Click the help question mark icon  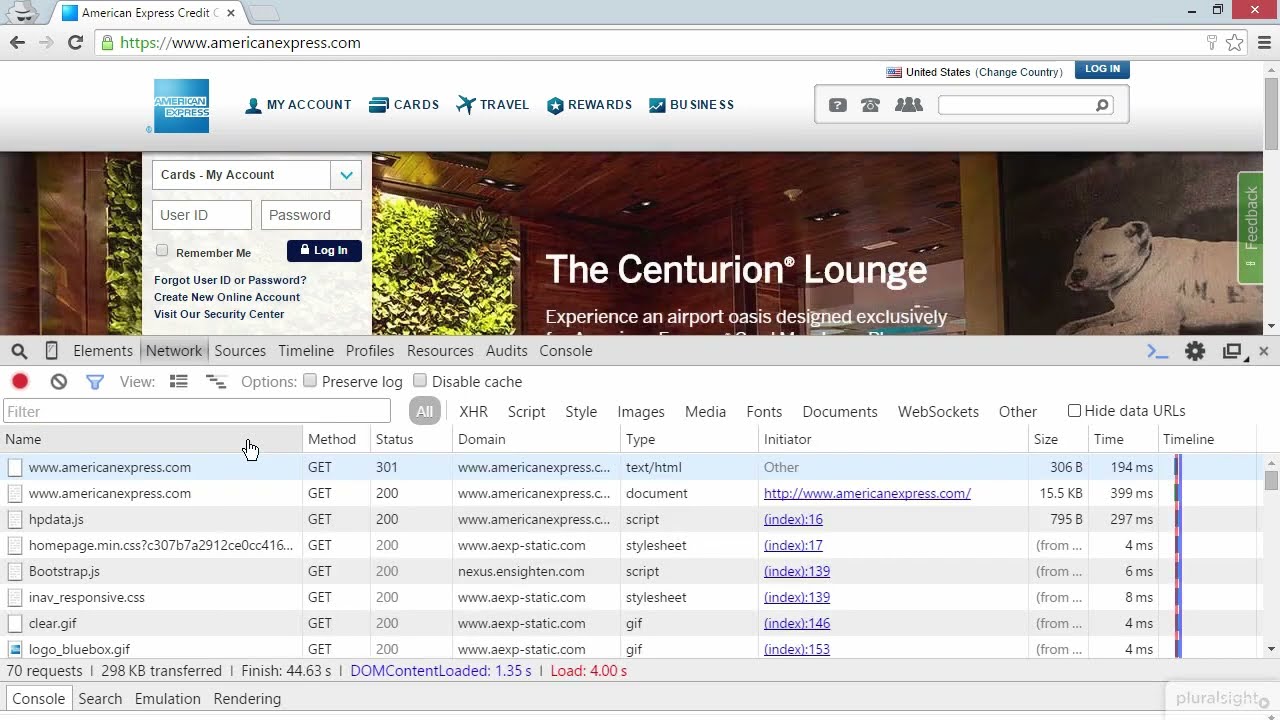838,105
